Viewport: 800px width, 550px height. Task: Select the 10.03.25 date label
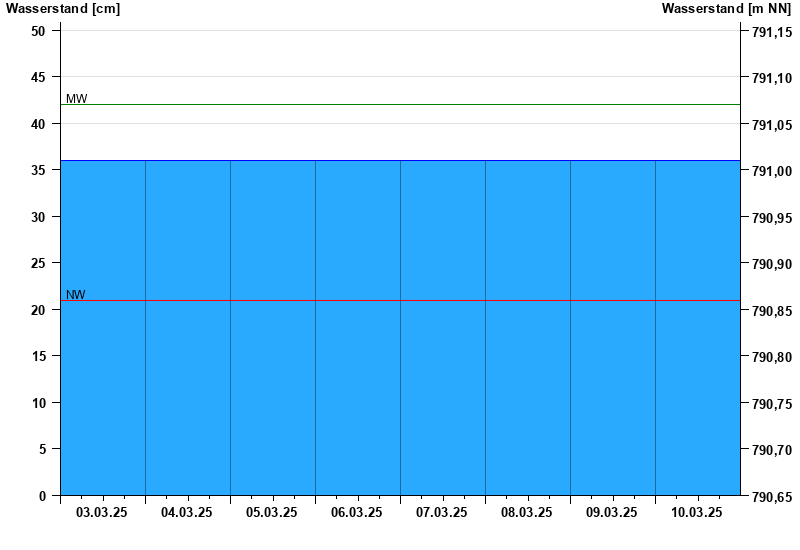696,512
